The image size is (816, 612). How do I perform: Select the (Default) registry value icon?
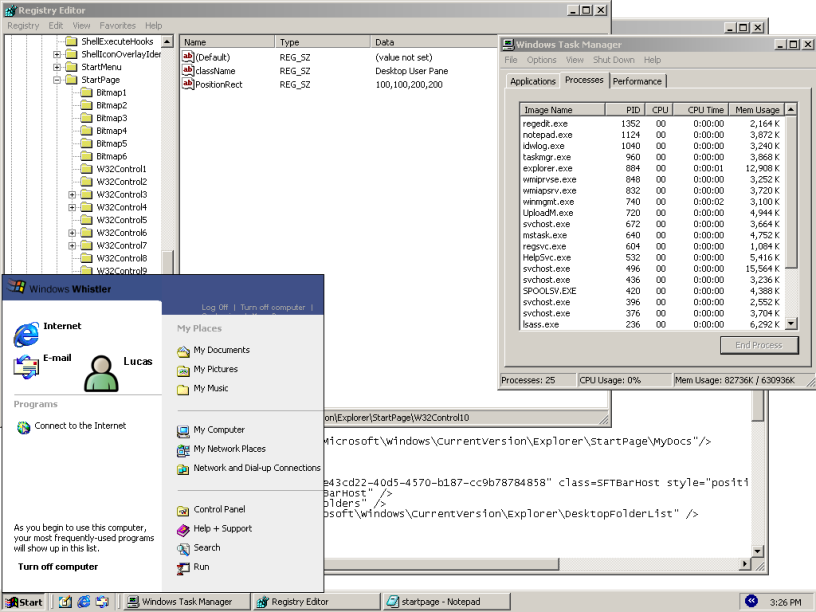(x=188, y=57)
